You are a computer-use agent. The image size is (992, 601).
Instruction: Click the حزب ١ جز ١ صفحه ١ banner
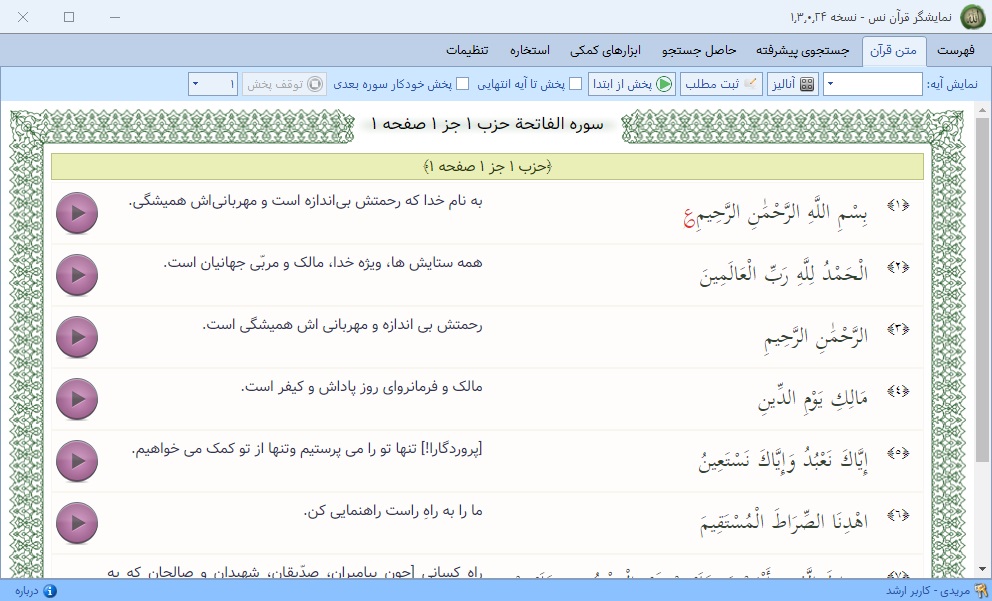pos(487,166)
